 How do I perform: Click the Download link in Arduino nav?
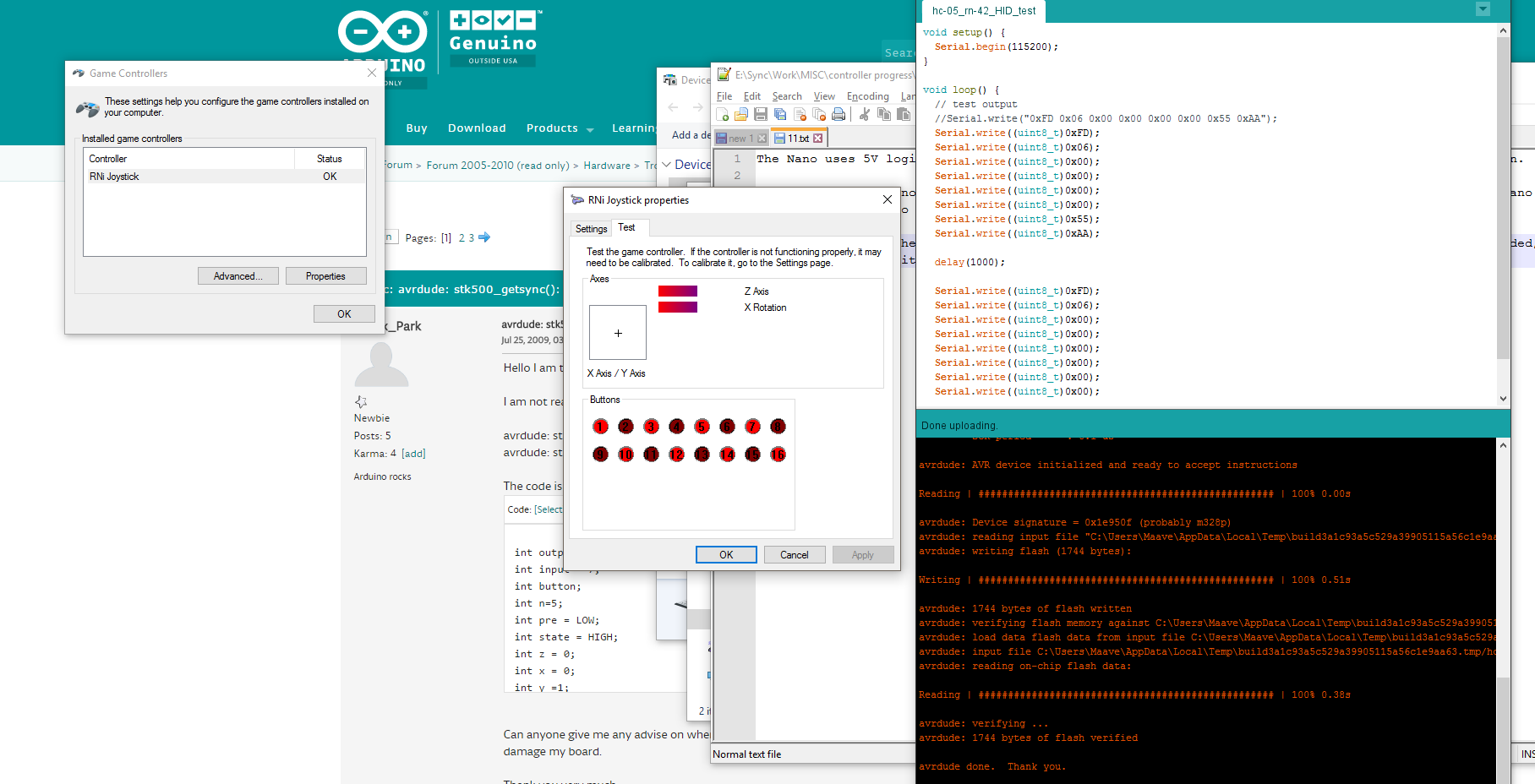coord(477,128)
